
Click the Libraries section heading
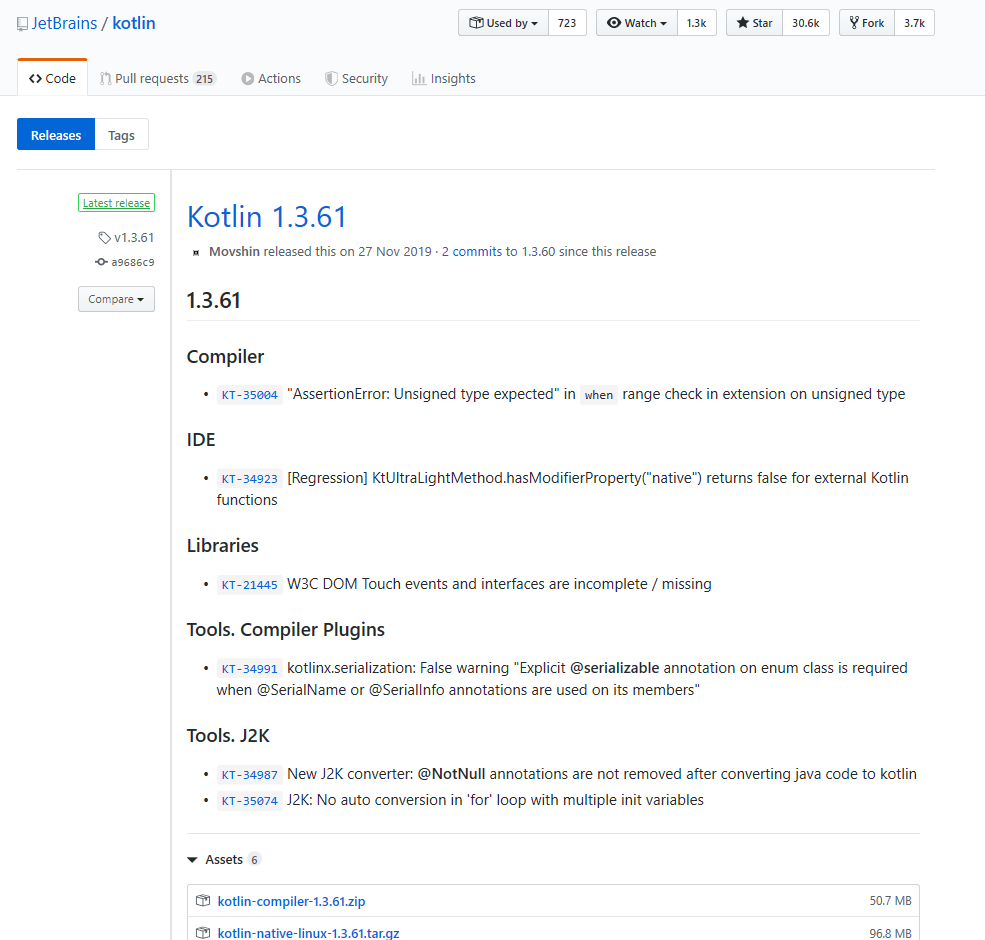click(222, 545)
